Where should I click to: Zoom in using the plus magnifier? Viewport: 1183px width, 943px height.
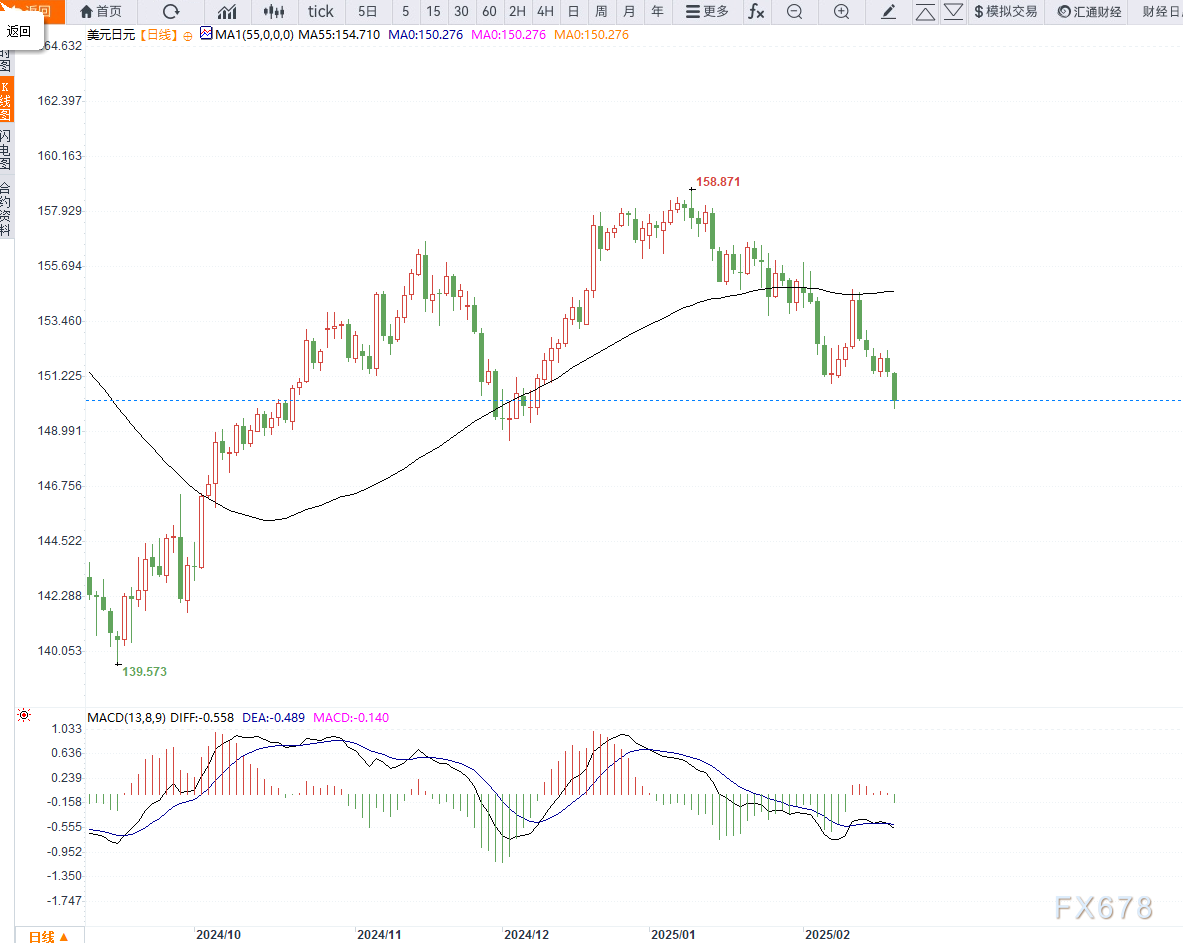[842, 12]
